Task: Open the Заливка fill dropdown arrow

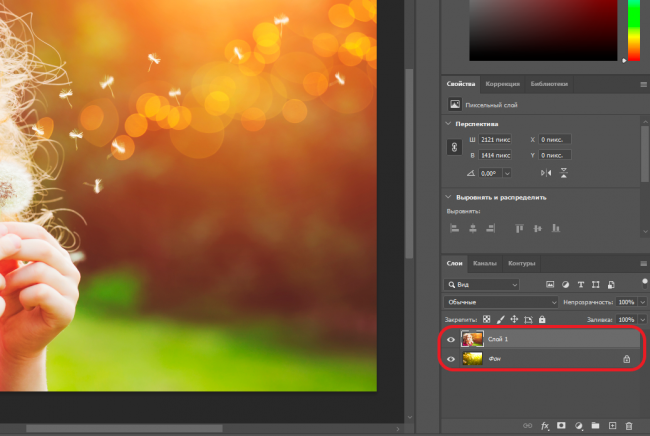Action: 643,320
